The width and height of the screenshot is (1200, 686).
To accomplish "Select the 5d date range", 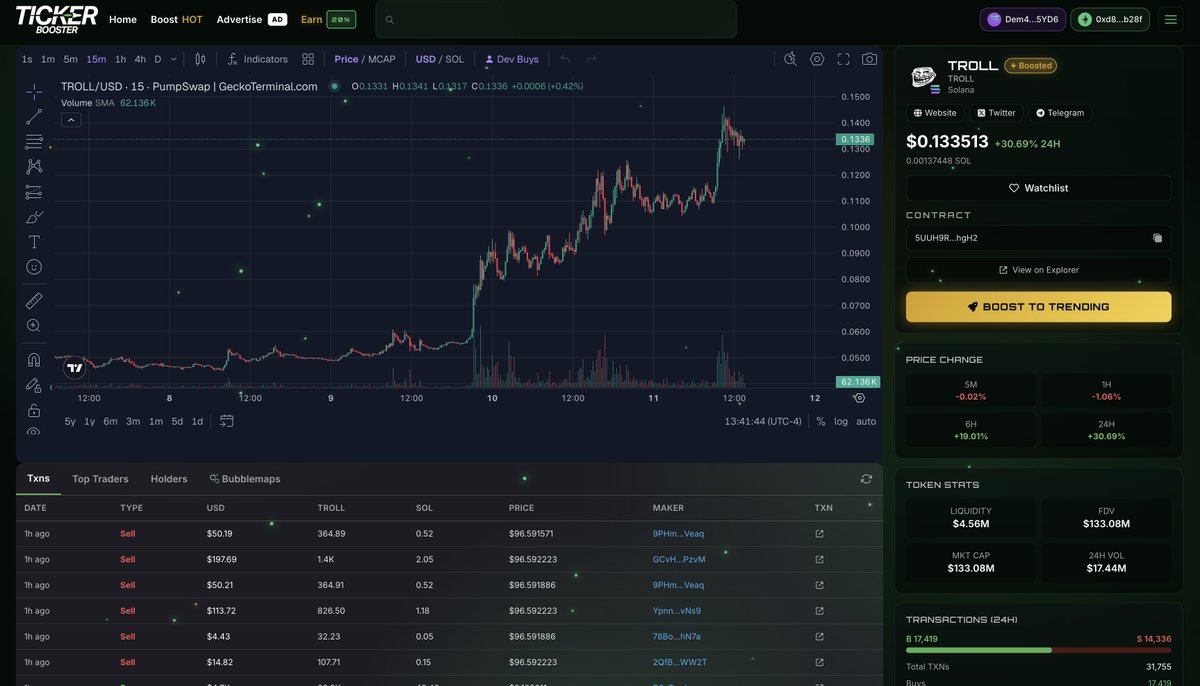I will [177, 421].
